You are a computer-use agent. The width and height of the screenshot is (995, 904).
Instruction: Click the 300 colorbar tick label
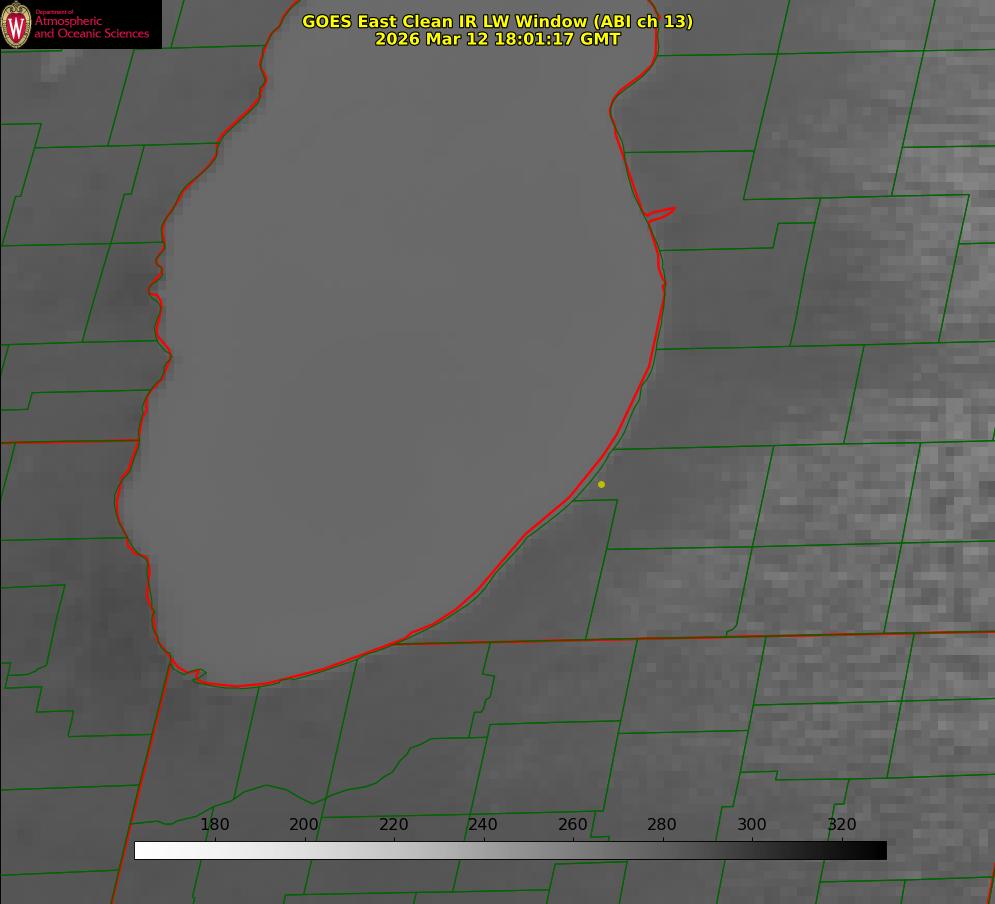click(x=752, y=825)
